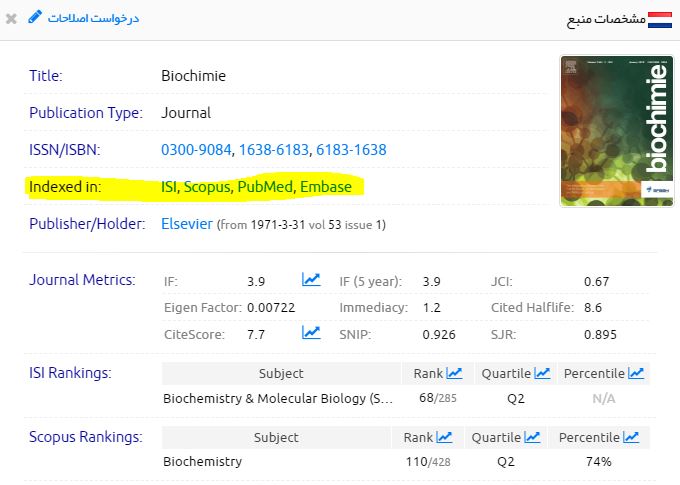680x485 pixels.
Task: Open the CiteScore trend chart icon
Action: pos(311,333)
